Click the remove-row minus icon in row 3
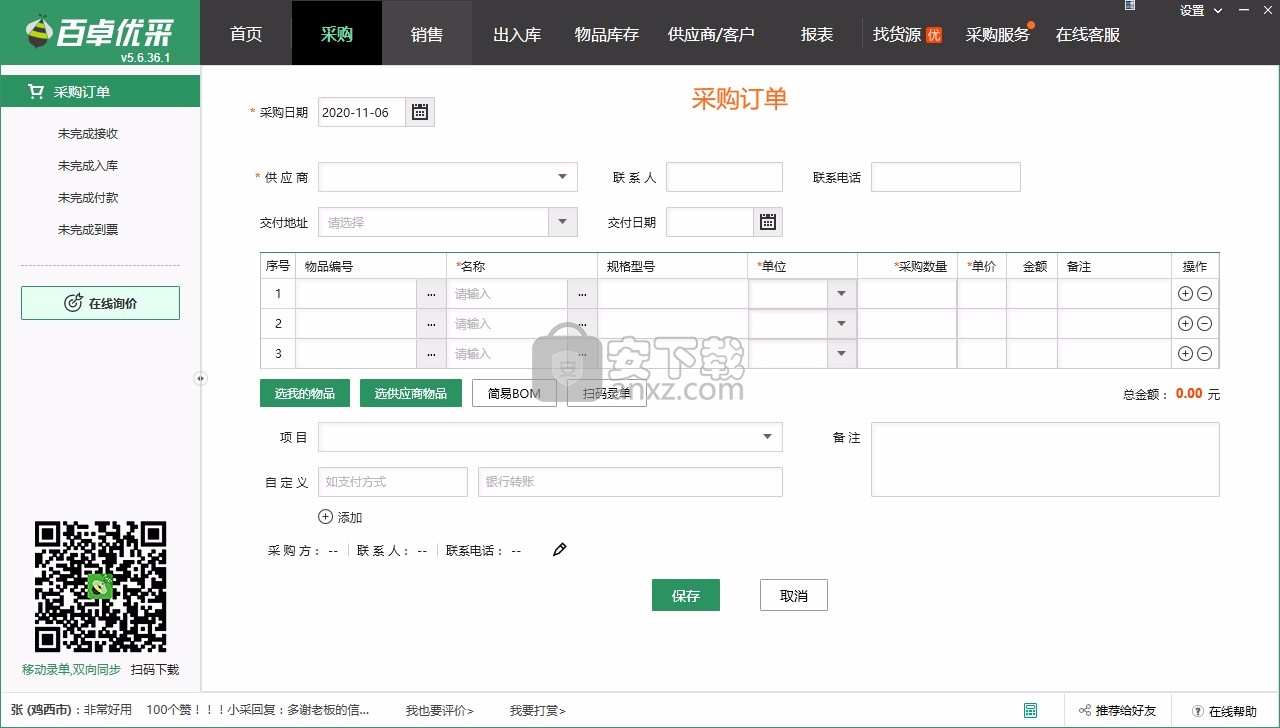Viewport: 1280px width, 728px height. pos(1205,354)
